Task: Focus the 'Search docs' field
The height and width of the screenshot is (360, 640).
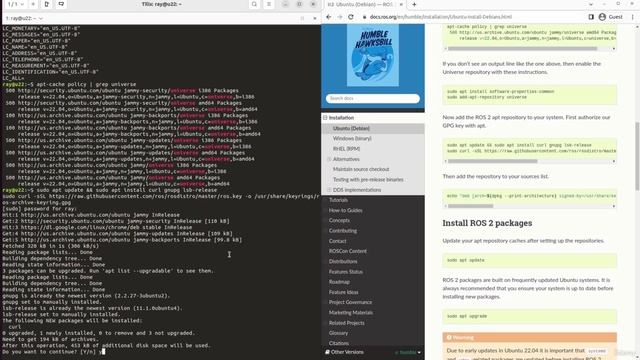Action: coord(373,98)
